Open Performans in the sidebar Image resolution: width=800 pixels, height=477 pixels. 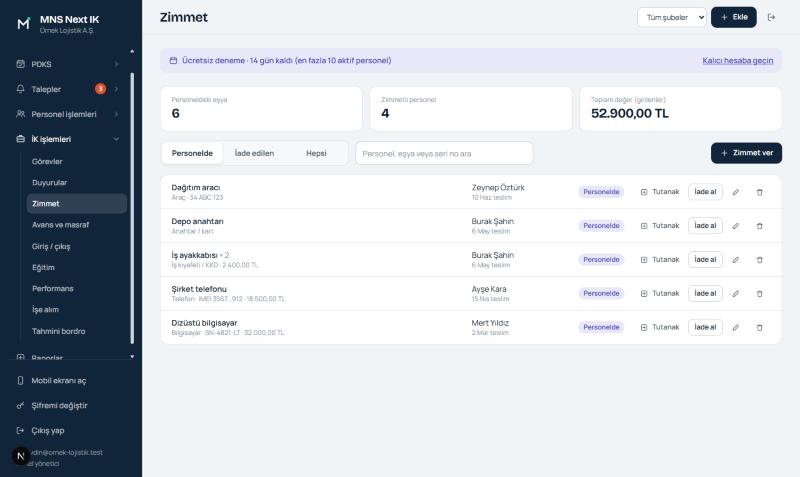click(77, 289)
